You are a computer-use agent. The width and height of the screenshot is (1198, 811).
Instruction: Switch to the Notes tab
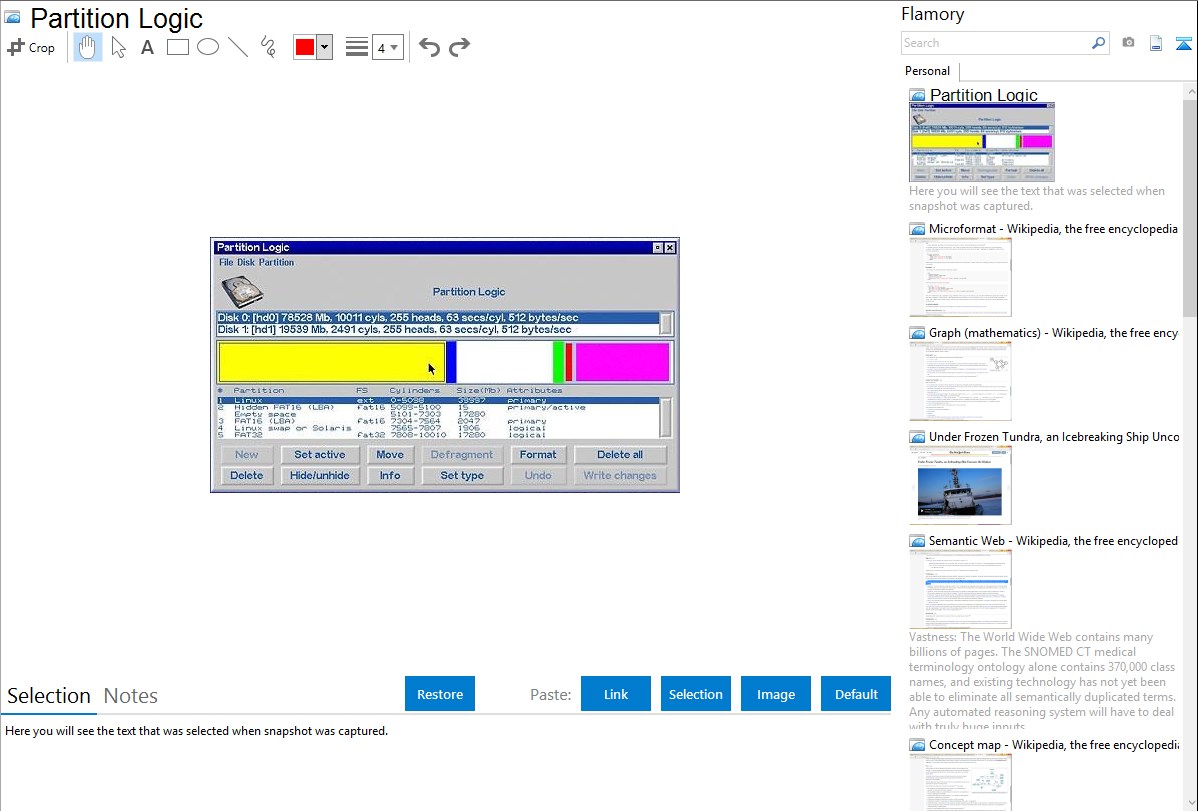(x=131, y=696)
